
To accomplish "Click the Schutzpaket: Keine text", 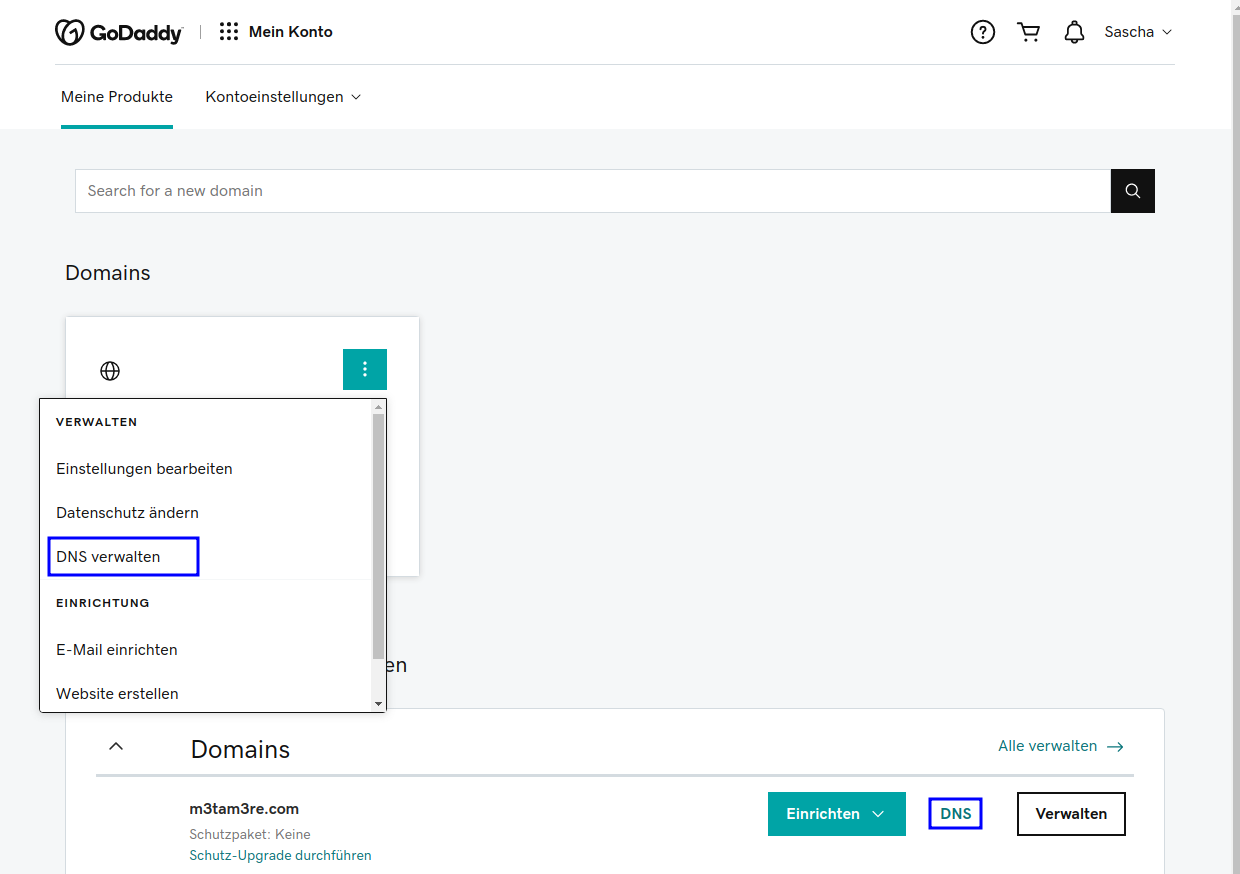I will tap(250, 835).
